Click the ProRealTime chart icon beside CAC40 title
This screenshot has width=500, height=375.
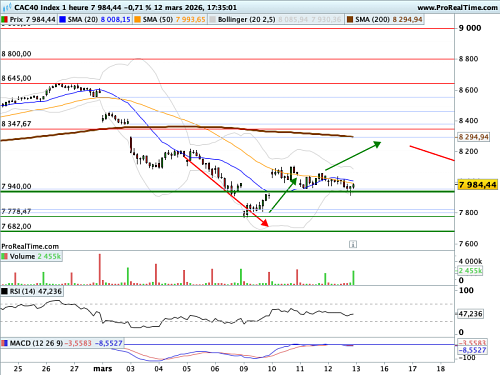click(x=7, y=7)
